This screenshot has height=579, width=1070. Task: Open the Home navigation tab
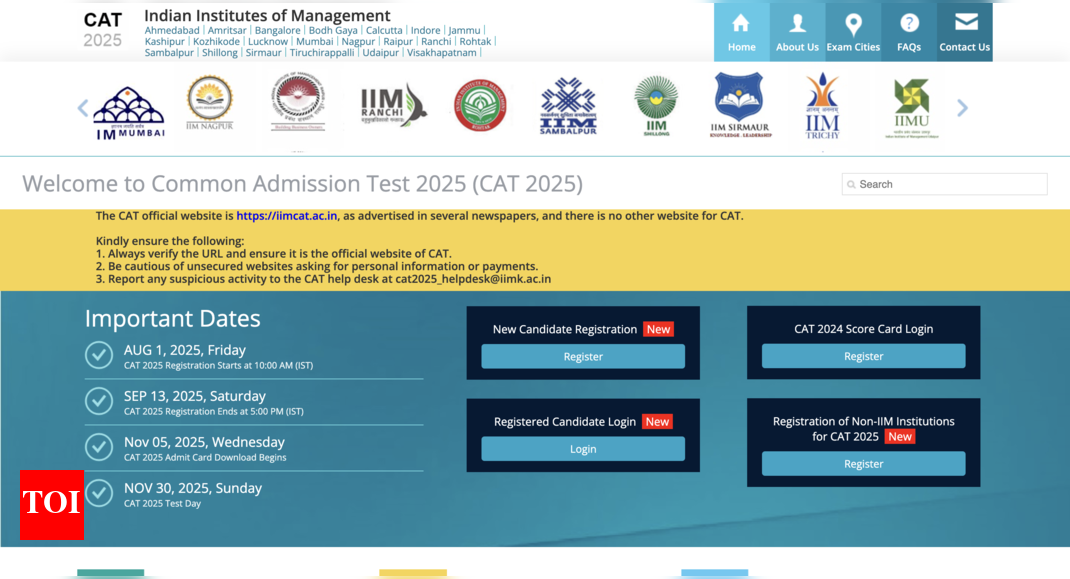(741, 32)
